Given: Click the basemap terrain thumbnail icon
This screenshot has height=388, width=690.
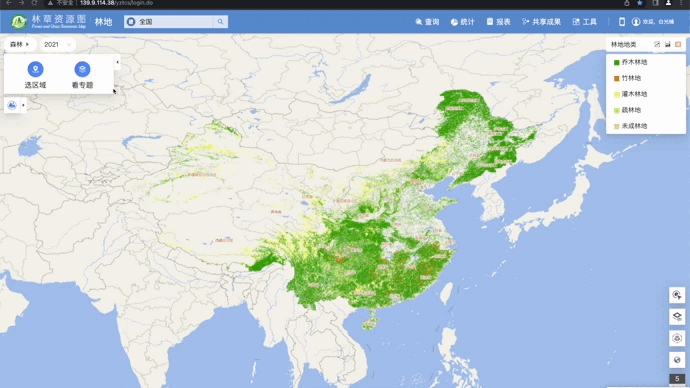Looking at the screenshot, I should pos(12,105).
